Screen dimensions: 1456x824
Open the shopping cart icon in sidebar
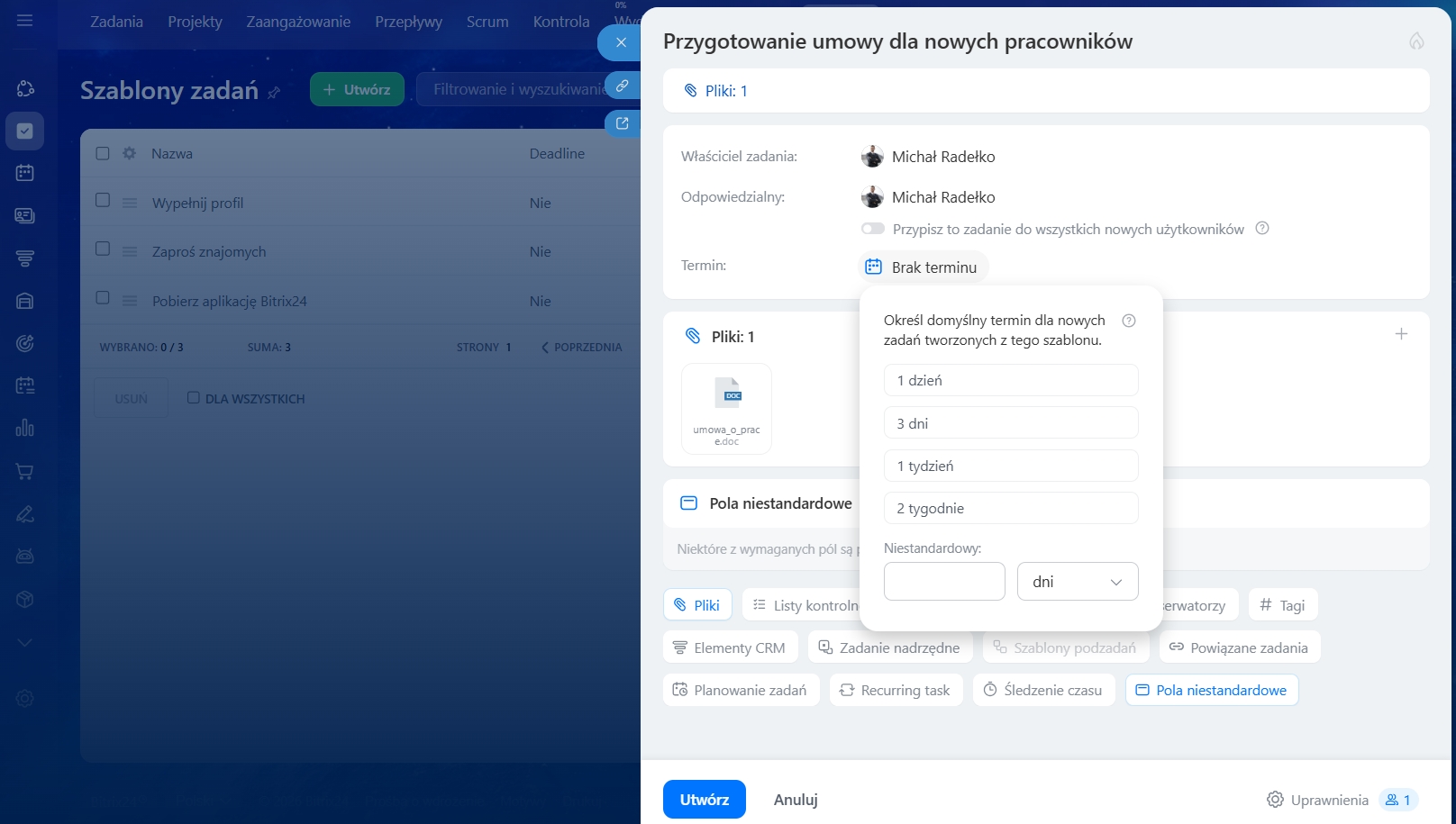tap(25, 471)
